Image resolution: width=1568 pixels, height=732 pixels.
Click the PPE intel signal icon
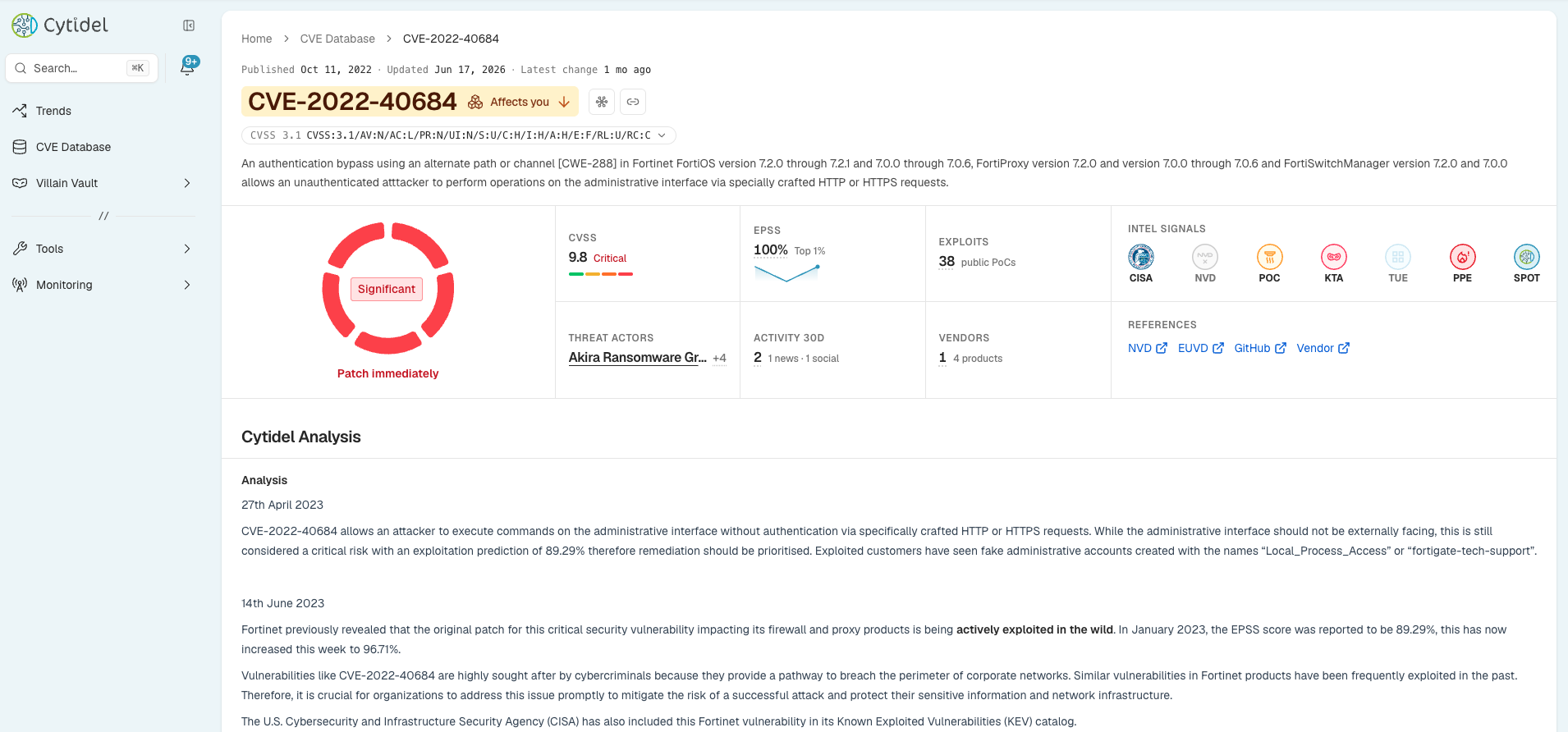tap(1462, 257)
